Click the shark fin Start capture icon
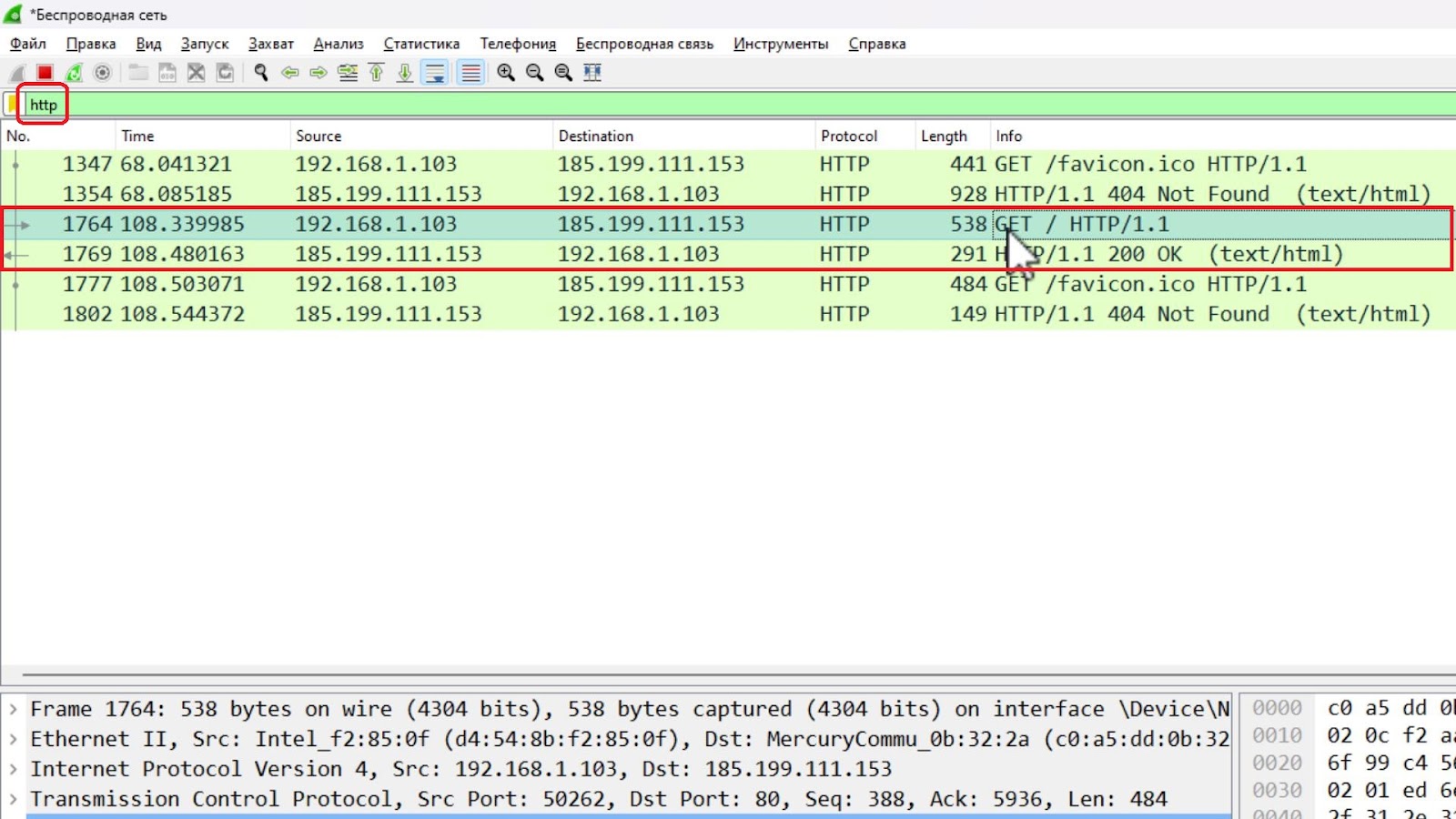The height and width of the screenshot is (819, 1456). [16, 73]
